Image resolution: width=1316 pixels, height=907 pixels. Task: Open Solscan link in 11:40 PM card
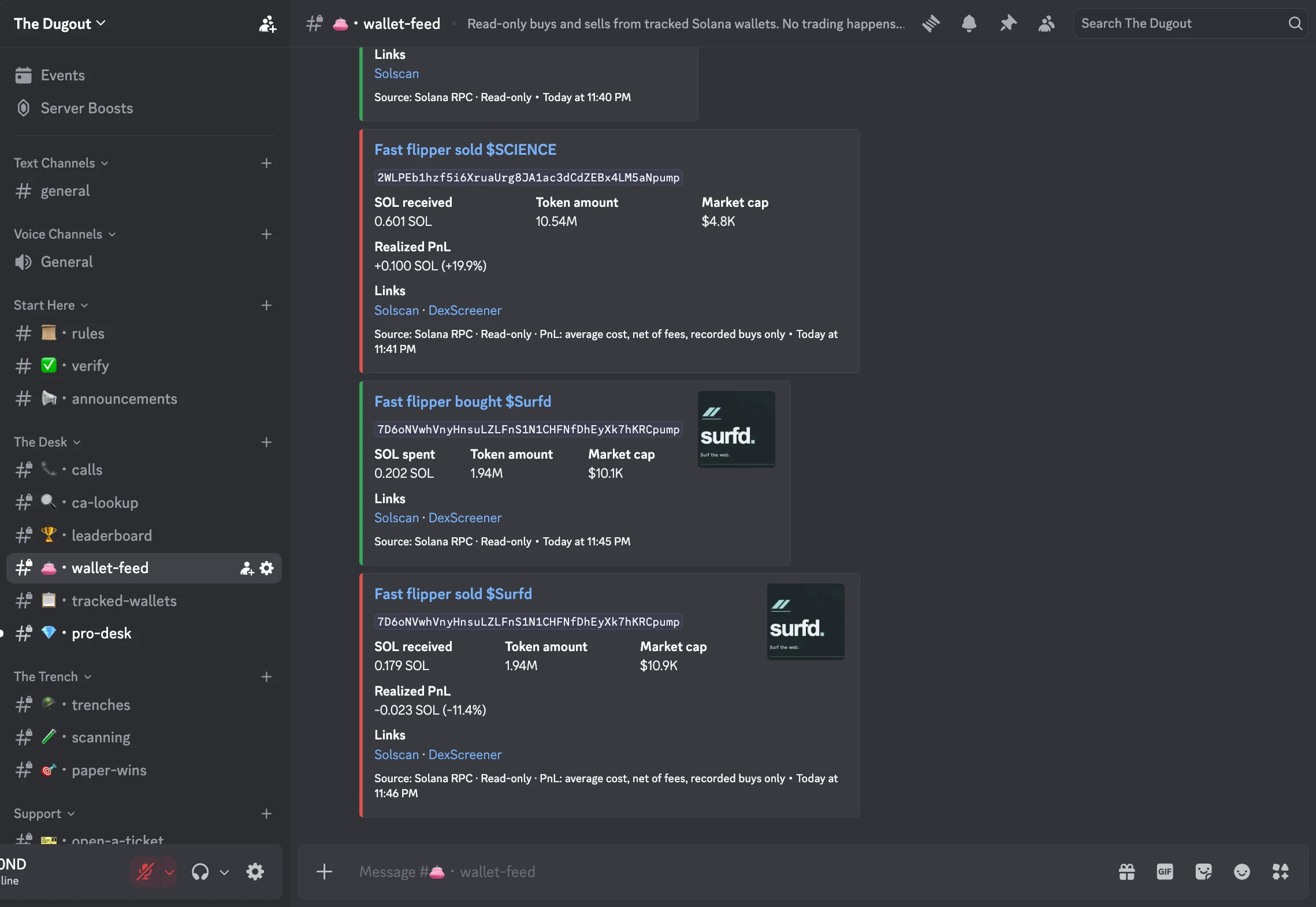[x=396, y=74]
